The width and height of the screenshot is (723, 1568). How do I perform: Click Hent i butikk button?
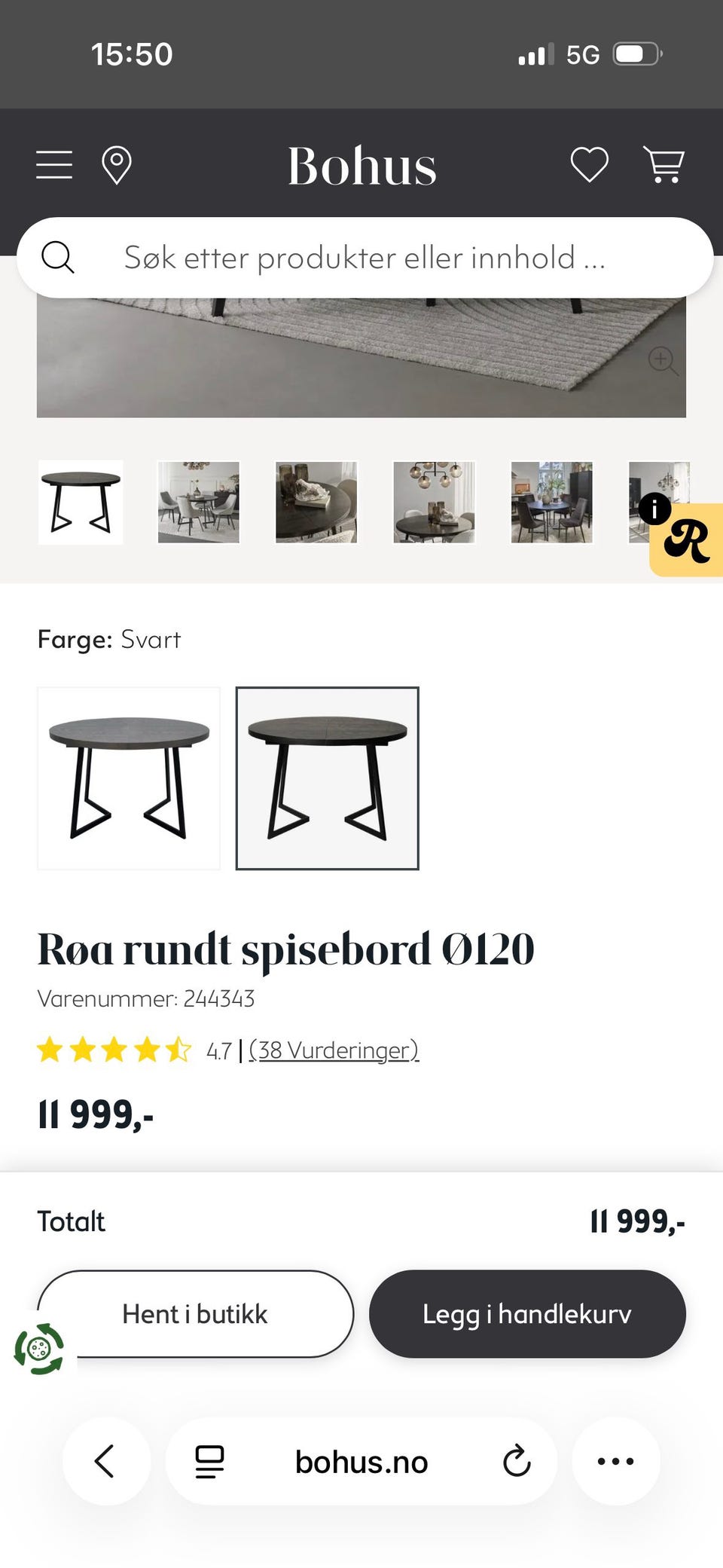(195, 1314)
